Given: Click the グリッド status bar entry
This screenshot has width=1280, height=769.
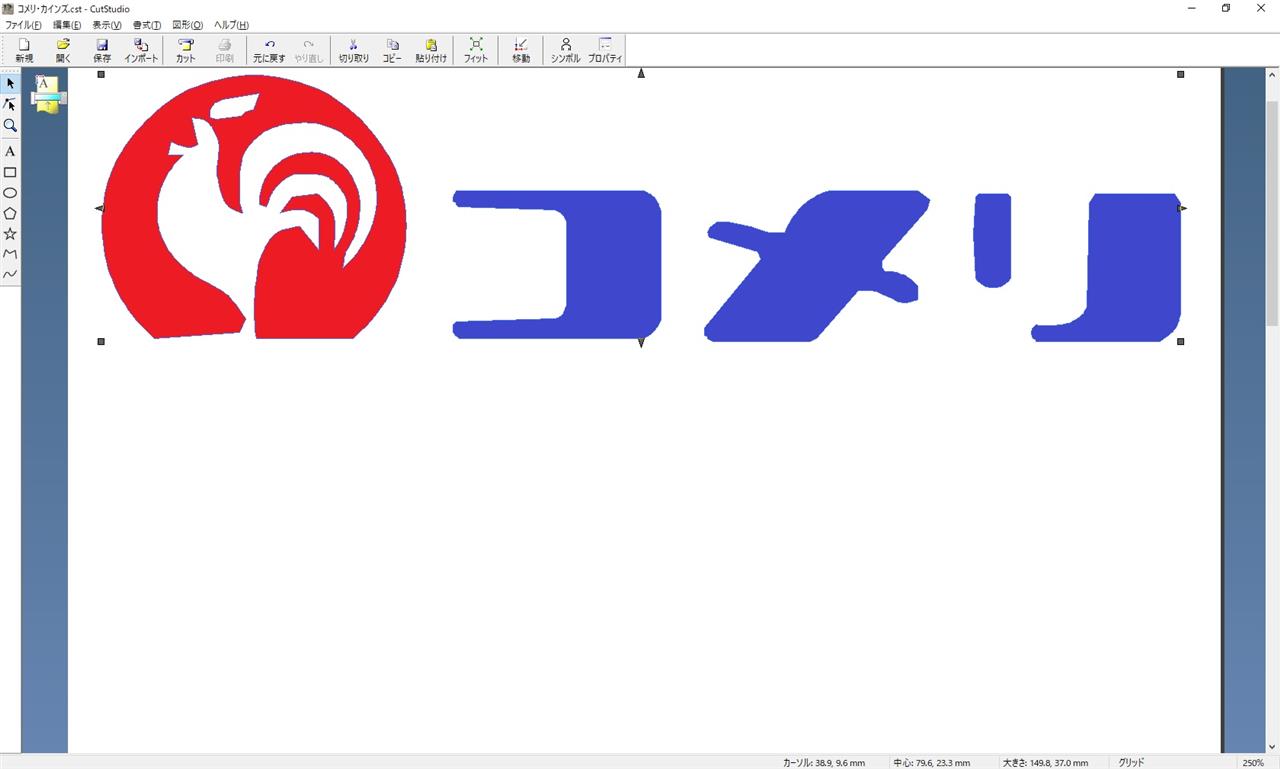Looking at the screenshot, I should click(x=1131, y=762).
